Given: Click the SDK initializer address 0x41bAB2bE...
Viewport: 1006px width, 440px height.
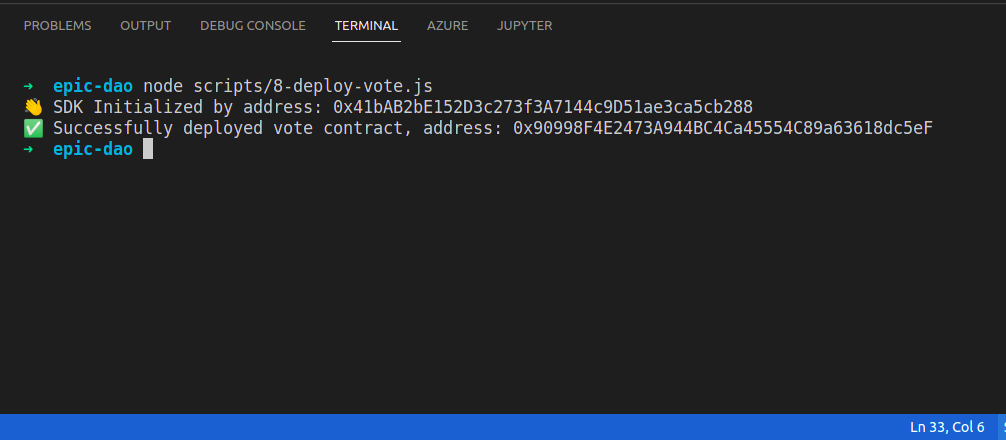Looking at the screenshot, I should [543, 107].
